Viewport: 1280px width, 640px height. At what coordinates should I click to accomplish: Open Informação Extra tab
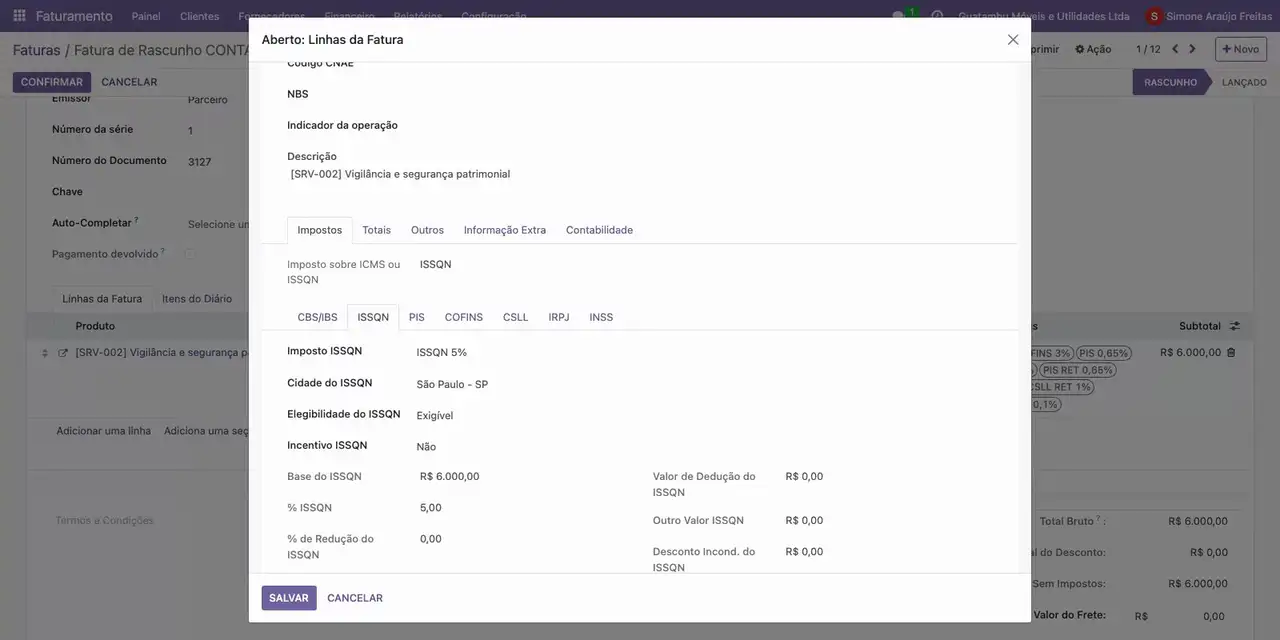pos(505,230)
